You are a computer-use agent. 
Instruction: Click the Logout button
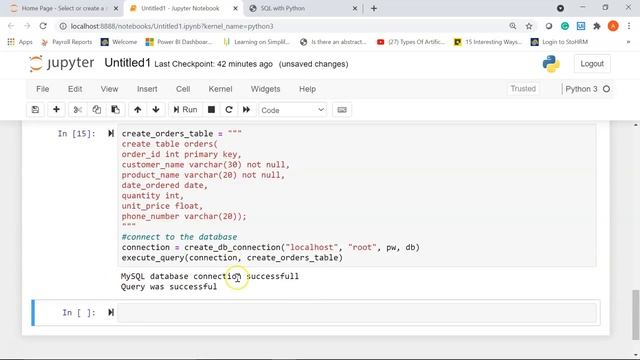pos(592,64)
